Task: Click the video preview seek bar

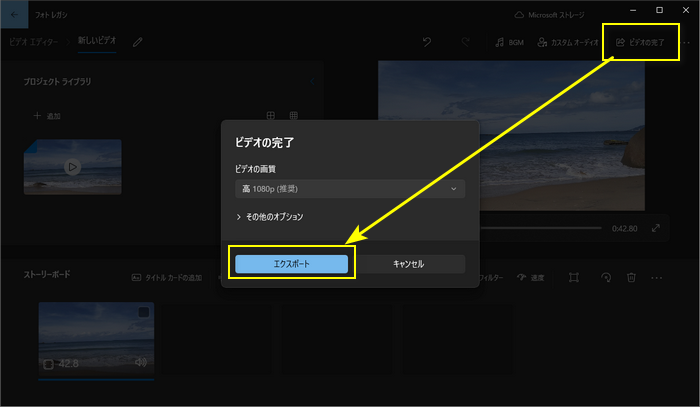Action: point(540,228)
